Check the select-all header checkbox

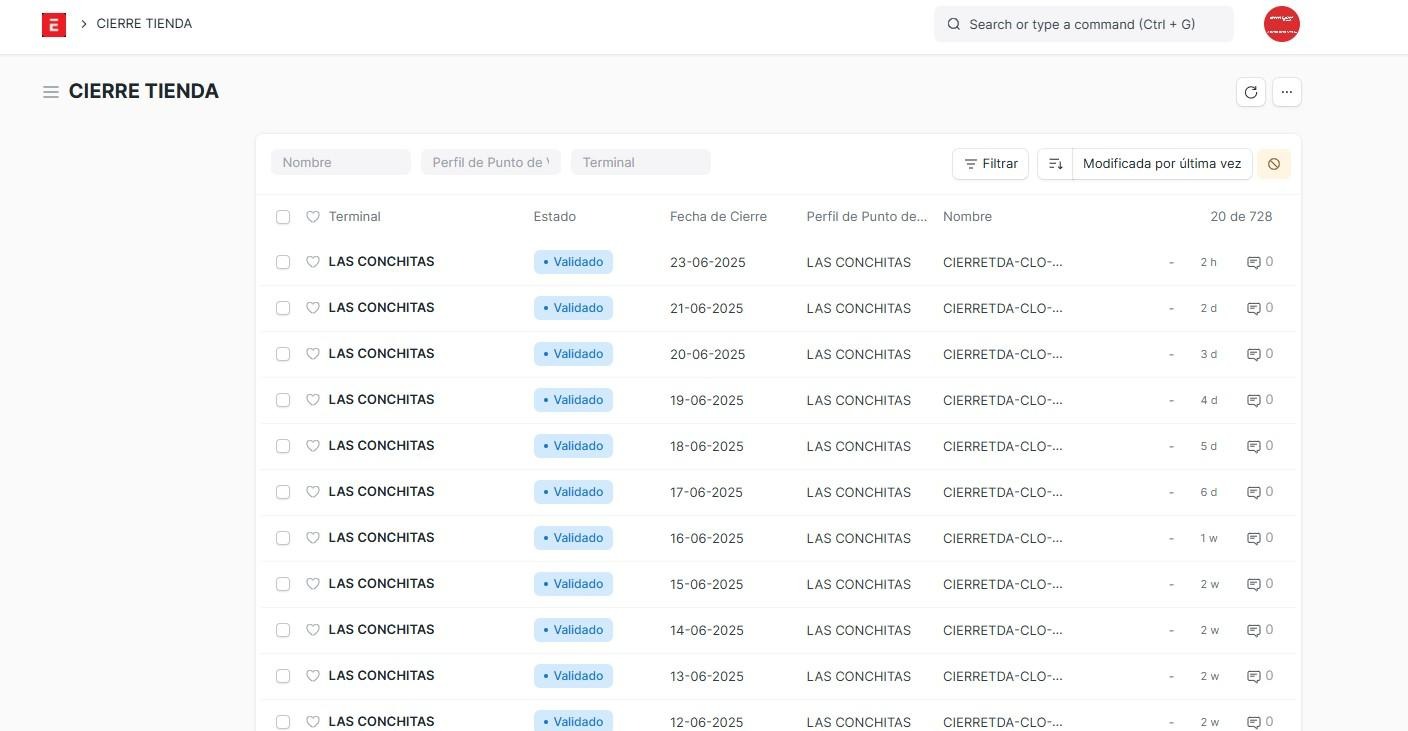283,217
